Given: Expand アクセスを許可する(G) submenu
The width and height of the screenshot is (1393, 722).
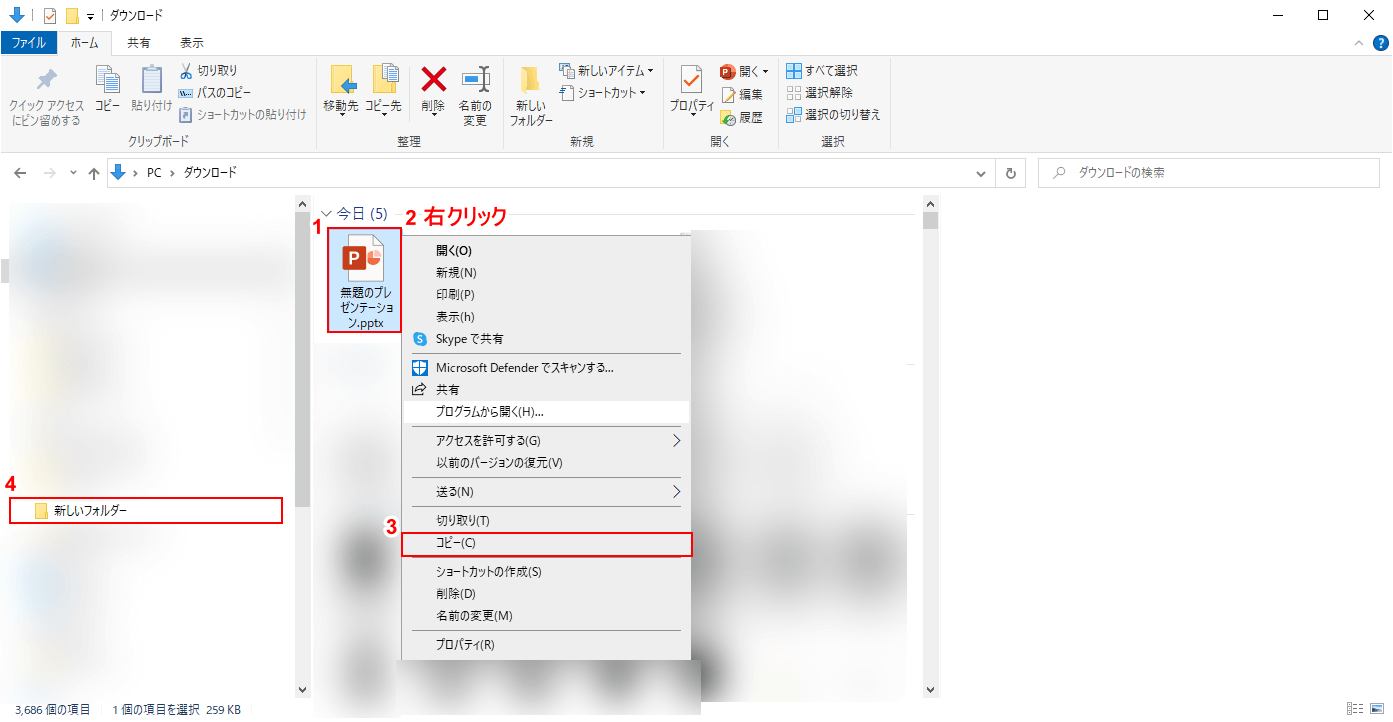Looking at the screenshot, I should tap(546, 440).
